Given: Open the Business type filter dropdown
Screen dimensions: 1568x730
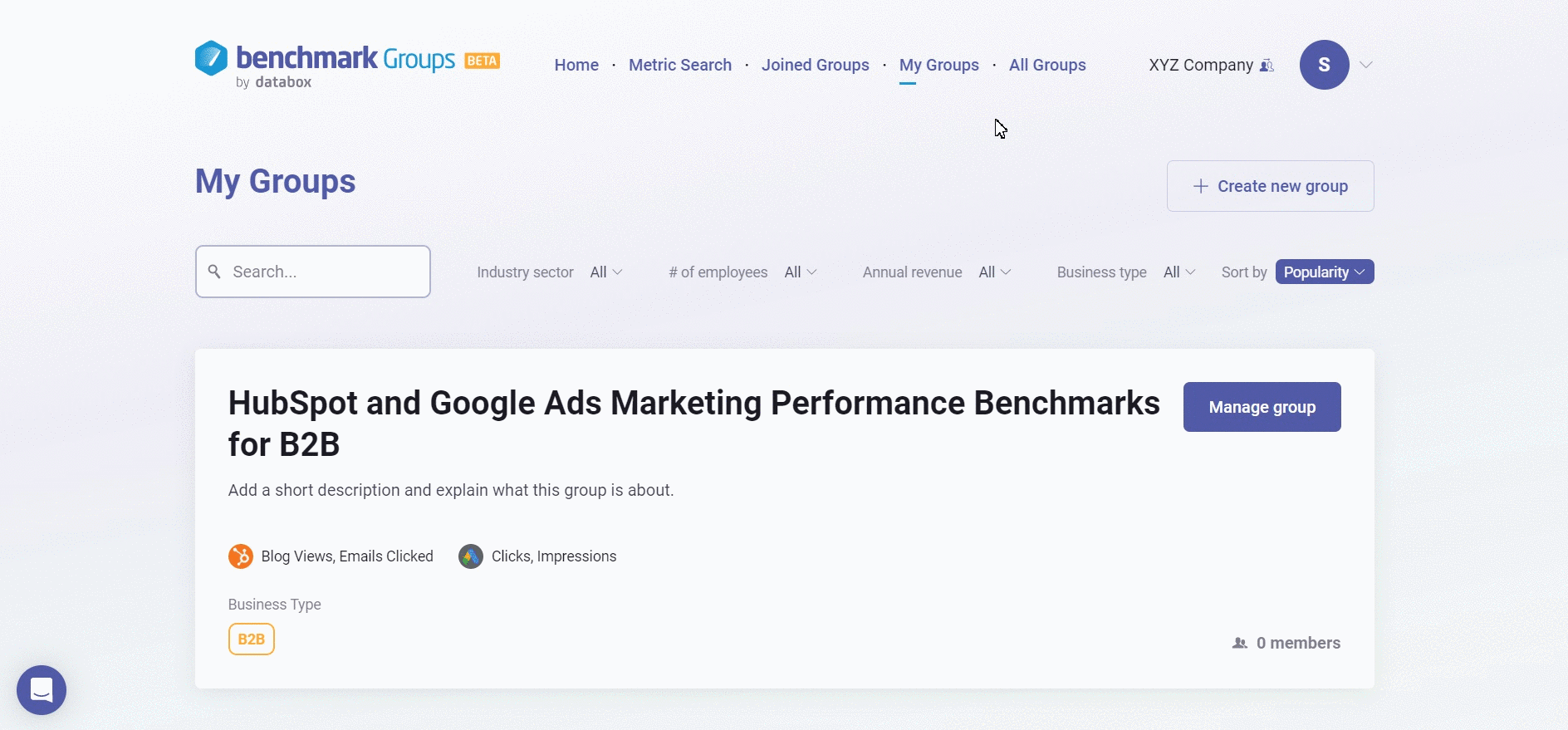Looking at the screenshot, I should coord(1178,272).
